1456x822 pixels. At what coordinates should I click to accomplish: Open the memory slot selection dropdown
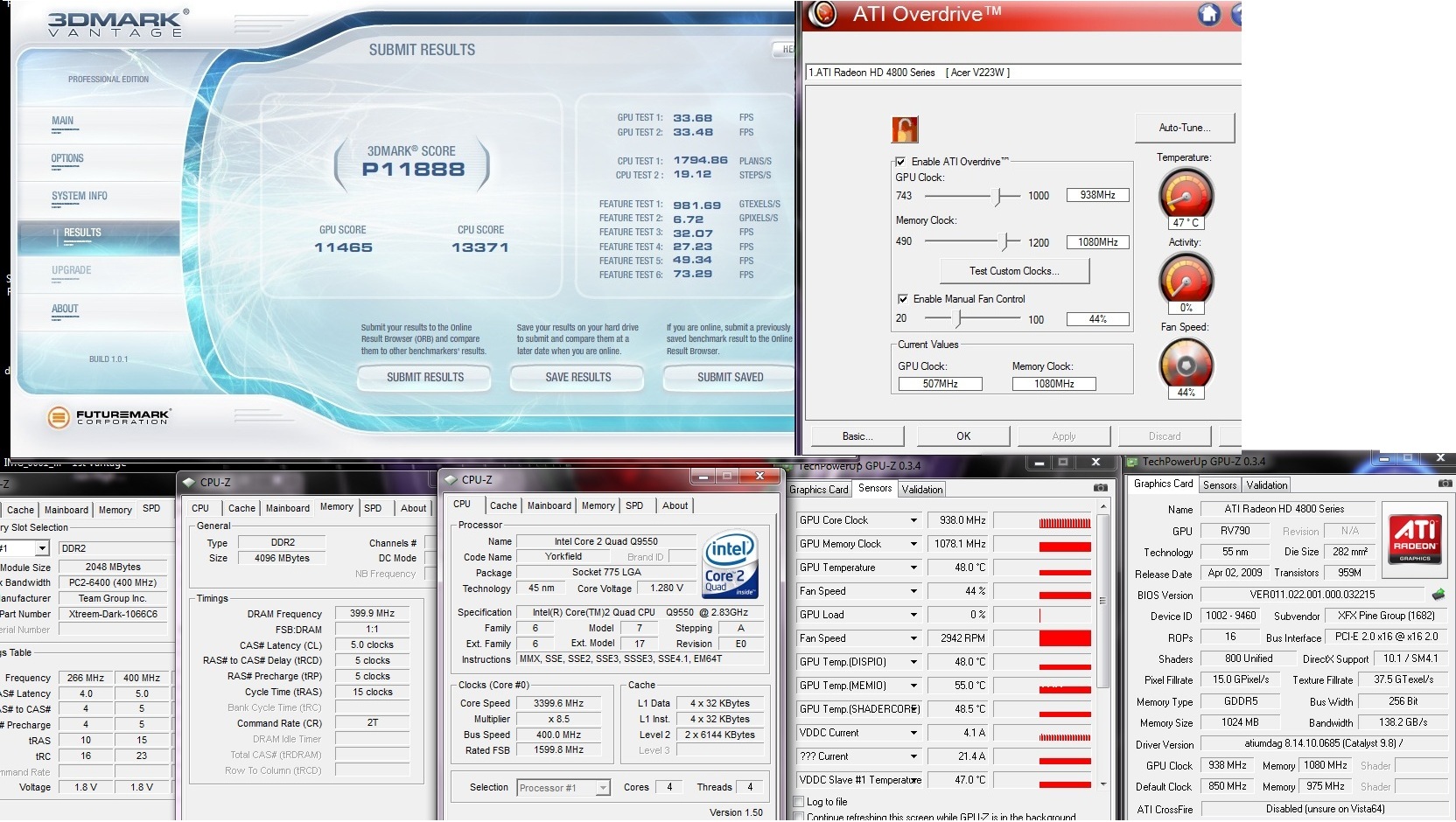pyautogui.click(x=41, y=548)
